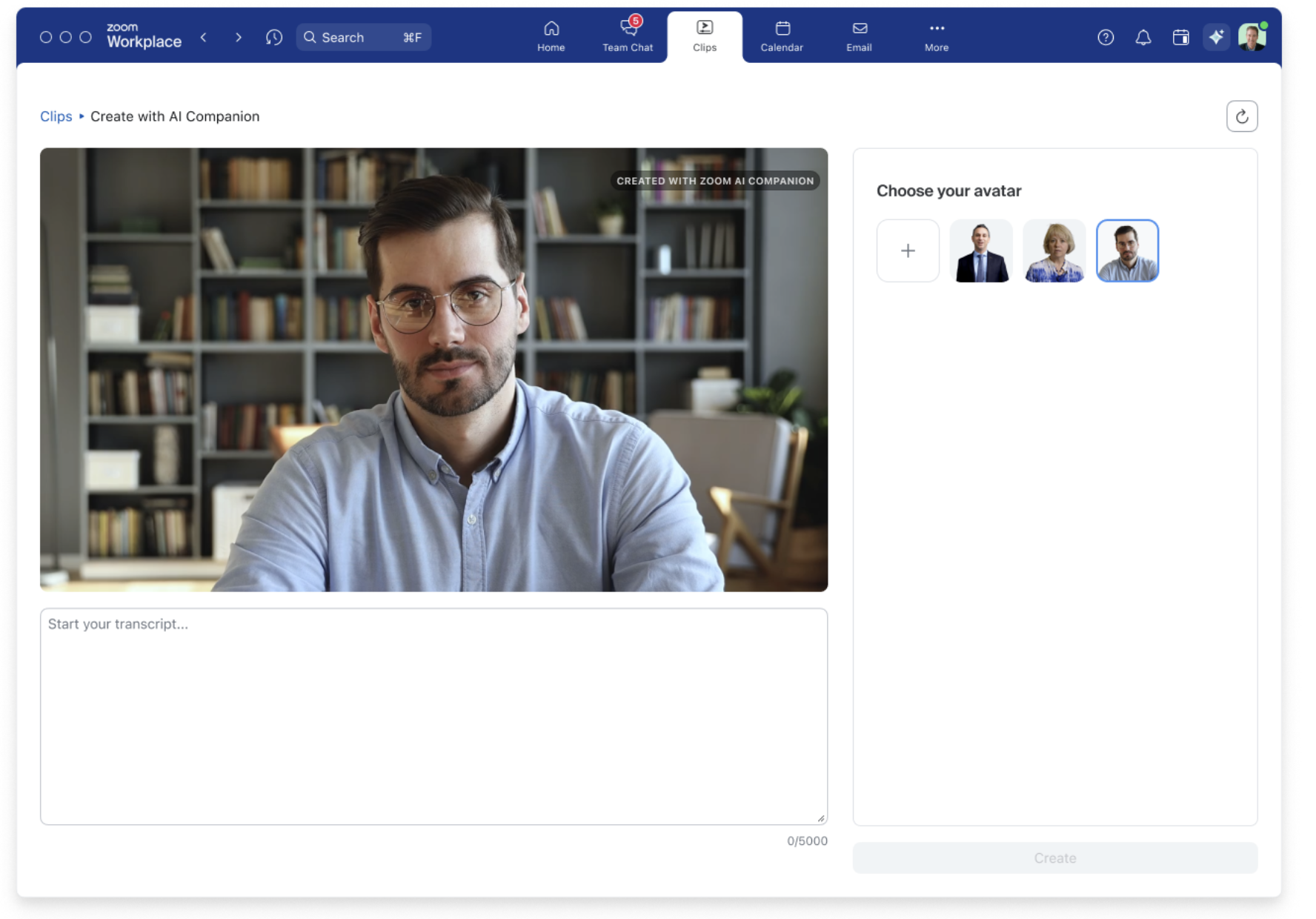1316x919 pixels.
Task: Open the history clock icon
Action: pos(274,37)
